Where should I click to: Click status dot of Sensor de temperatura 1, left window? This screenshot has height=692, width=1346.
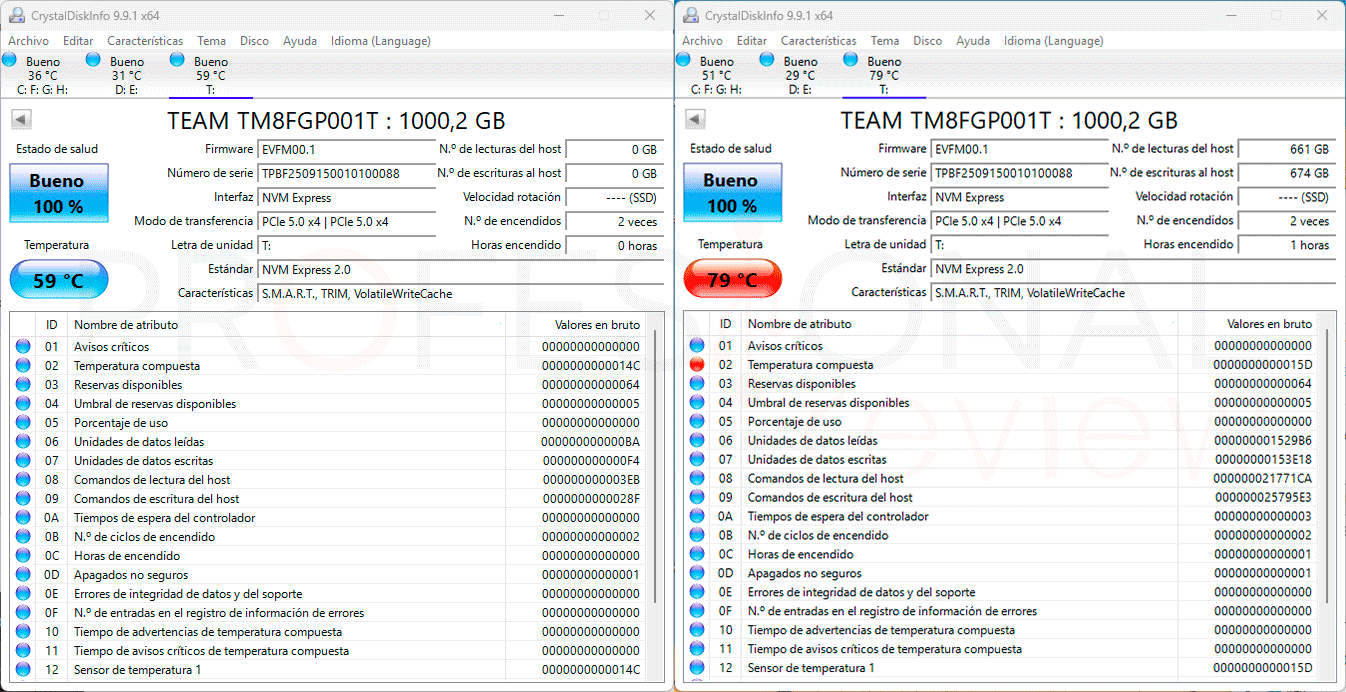(23, 670)
